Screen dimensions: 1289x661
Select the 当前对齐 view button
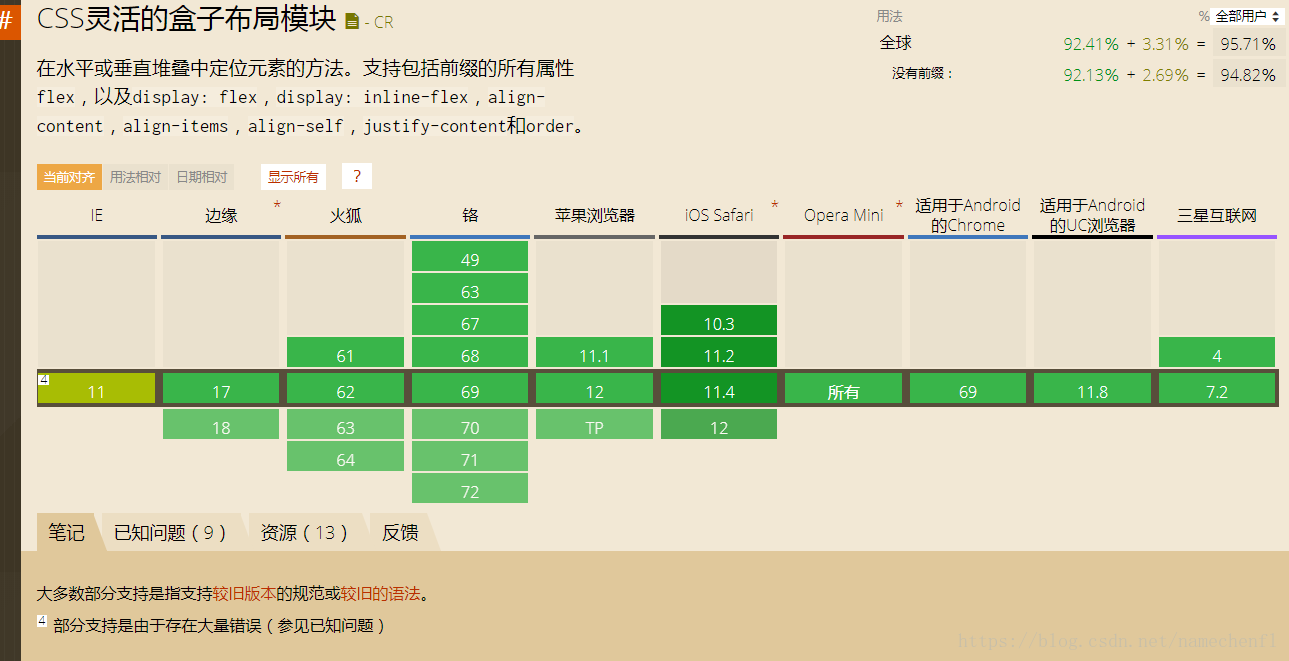(69, 177)
